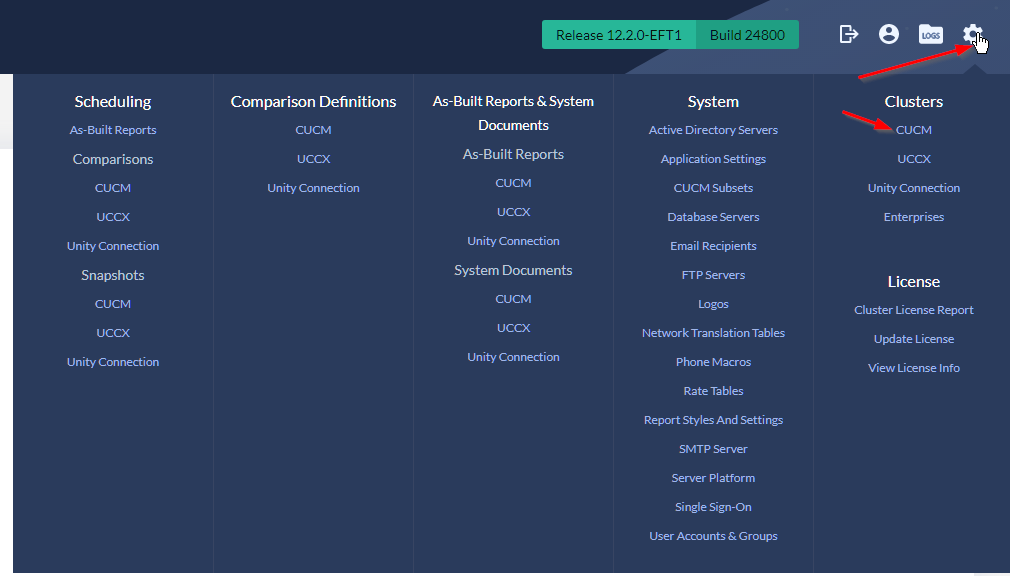The image size is (1010, 576).
Task: Click the Snapshots subheading
Action: pos(113,275)
